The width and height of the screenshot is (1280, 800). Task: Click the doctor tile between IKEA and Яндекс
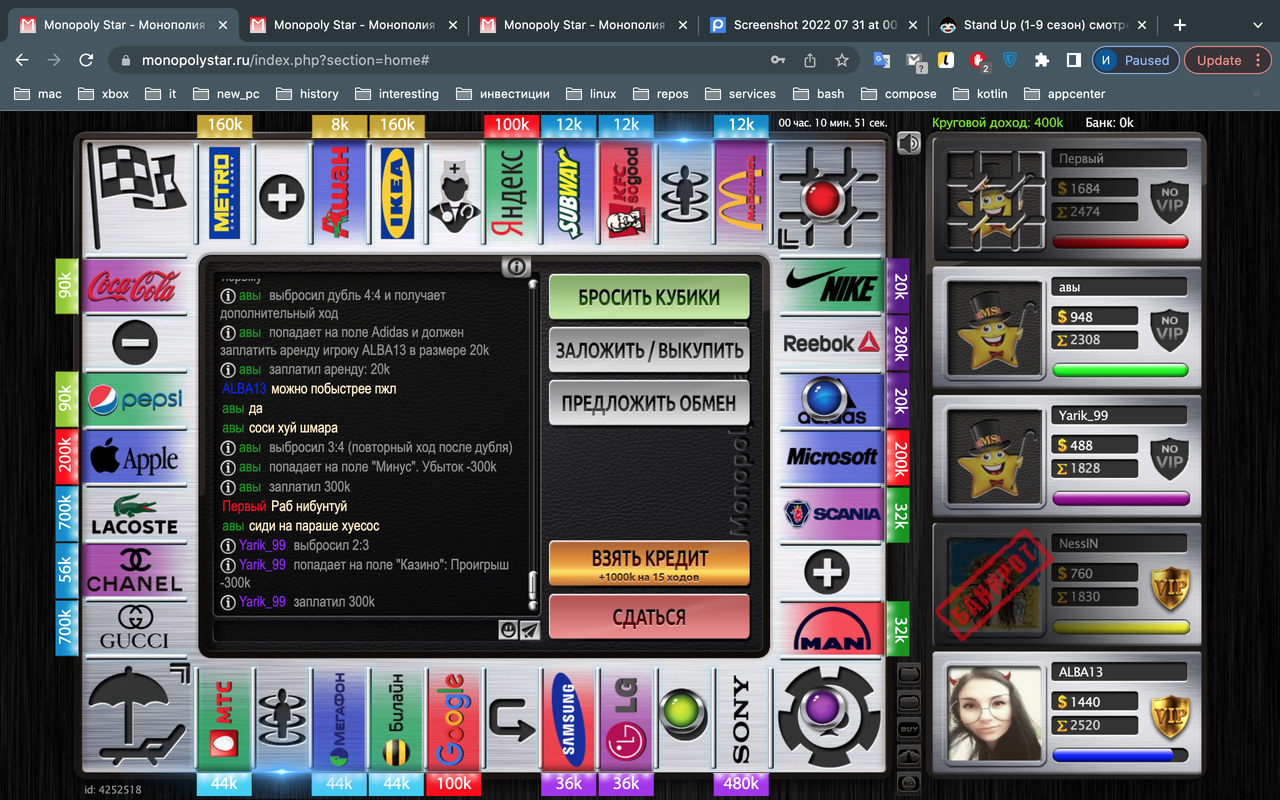[x=453, y=193]
